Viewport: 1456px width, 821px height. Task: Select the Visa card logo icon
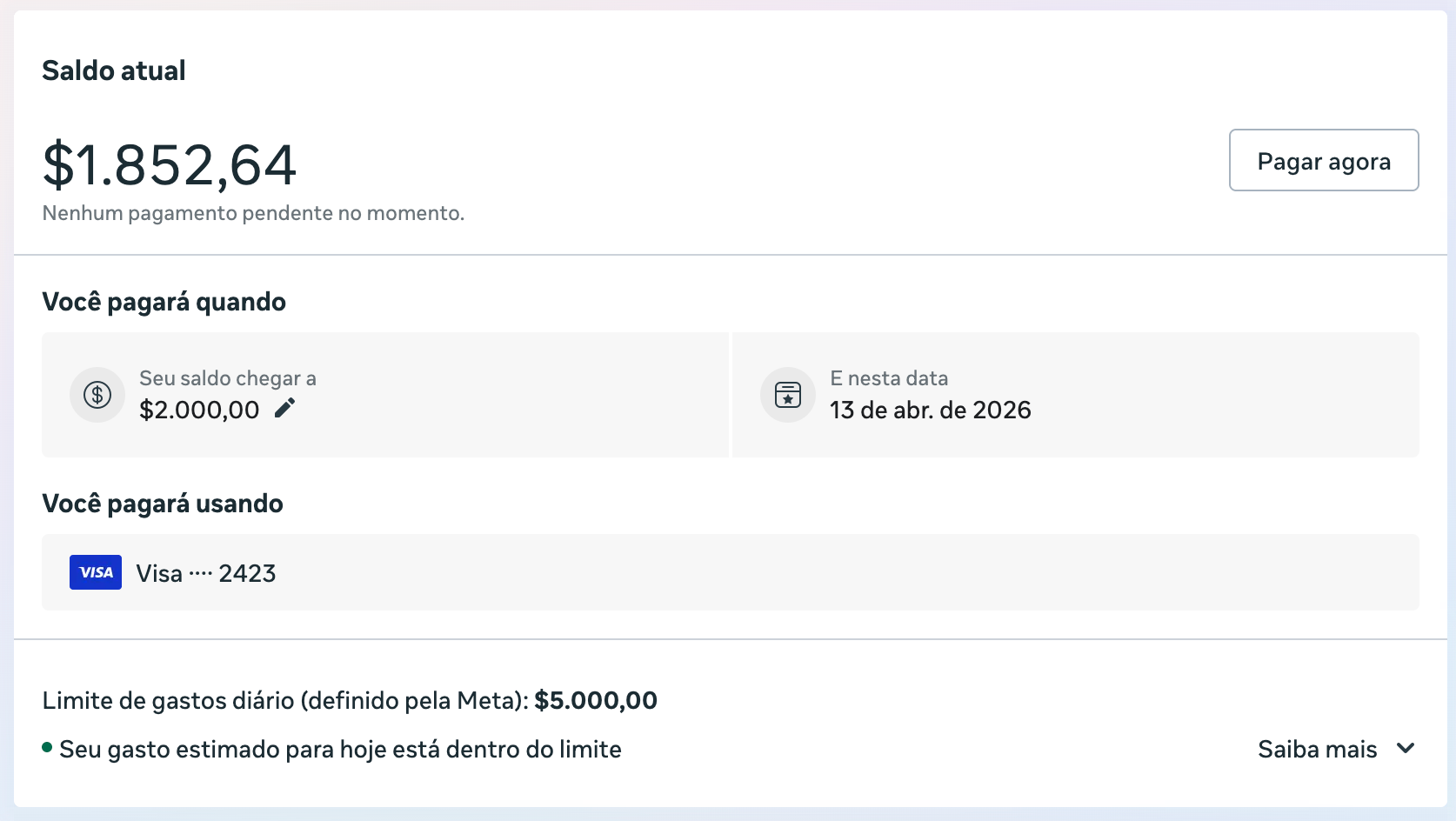[95, 572]
